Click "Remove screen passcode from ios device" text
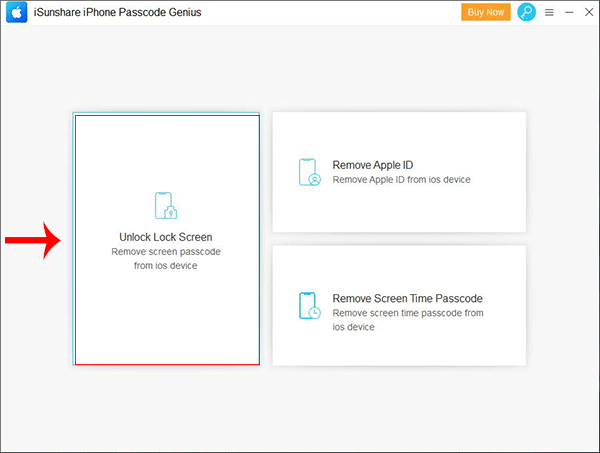Screen dimensions: 600x453 tap(166, 259)
